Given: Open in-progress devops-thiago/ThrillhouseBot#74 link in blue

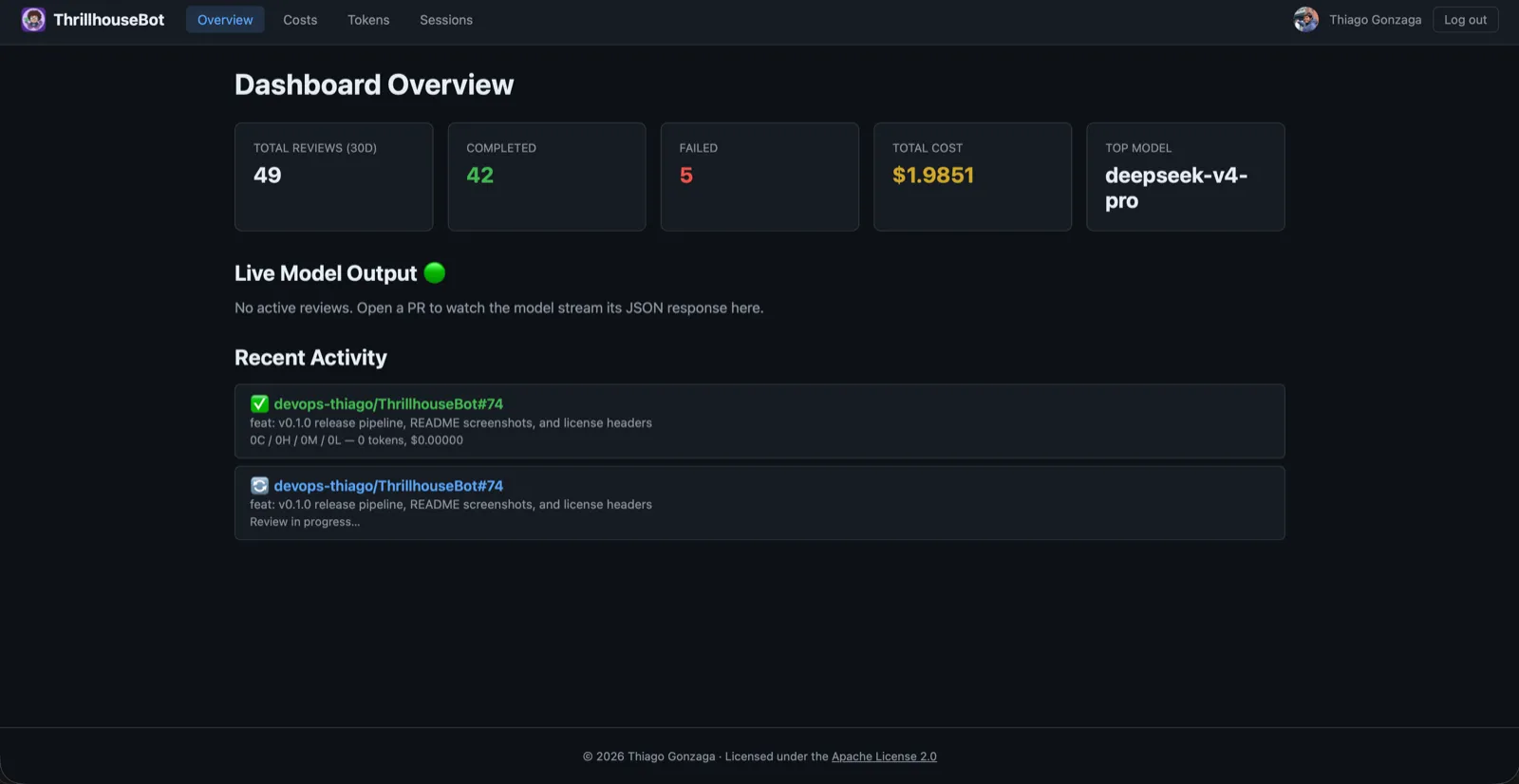Looking at the screenshot, I should 388,486.
